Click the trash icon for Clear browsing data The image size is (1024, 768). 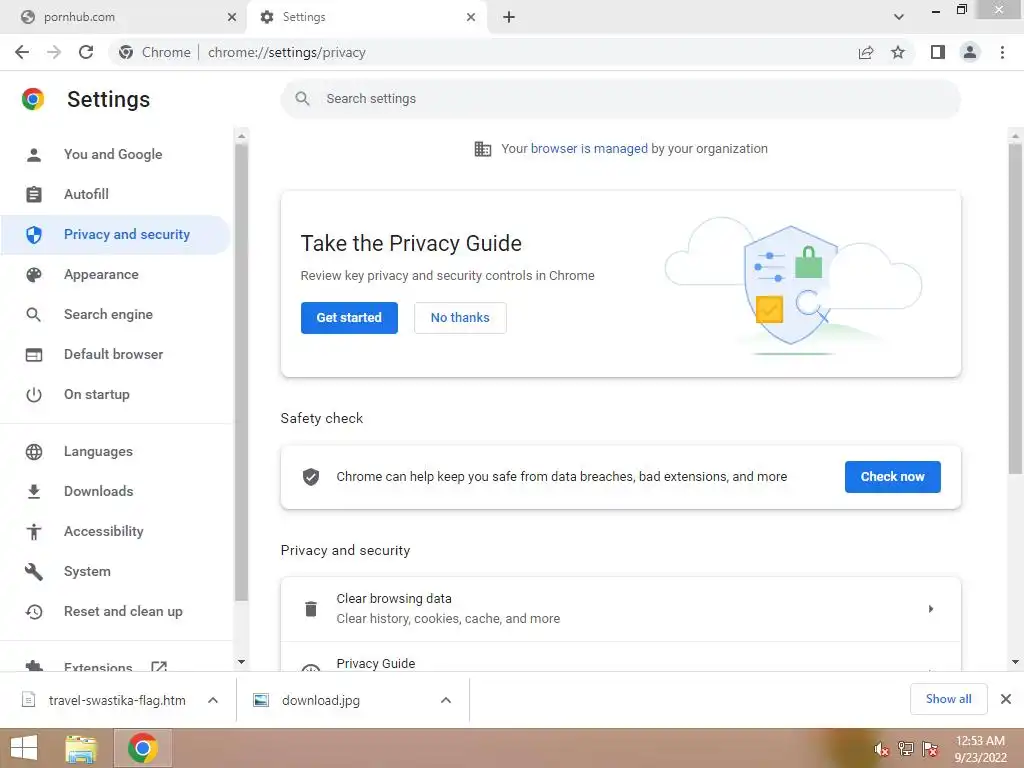(x=311, y=609)
